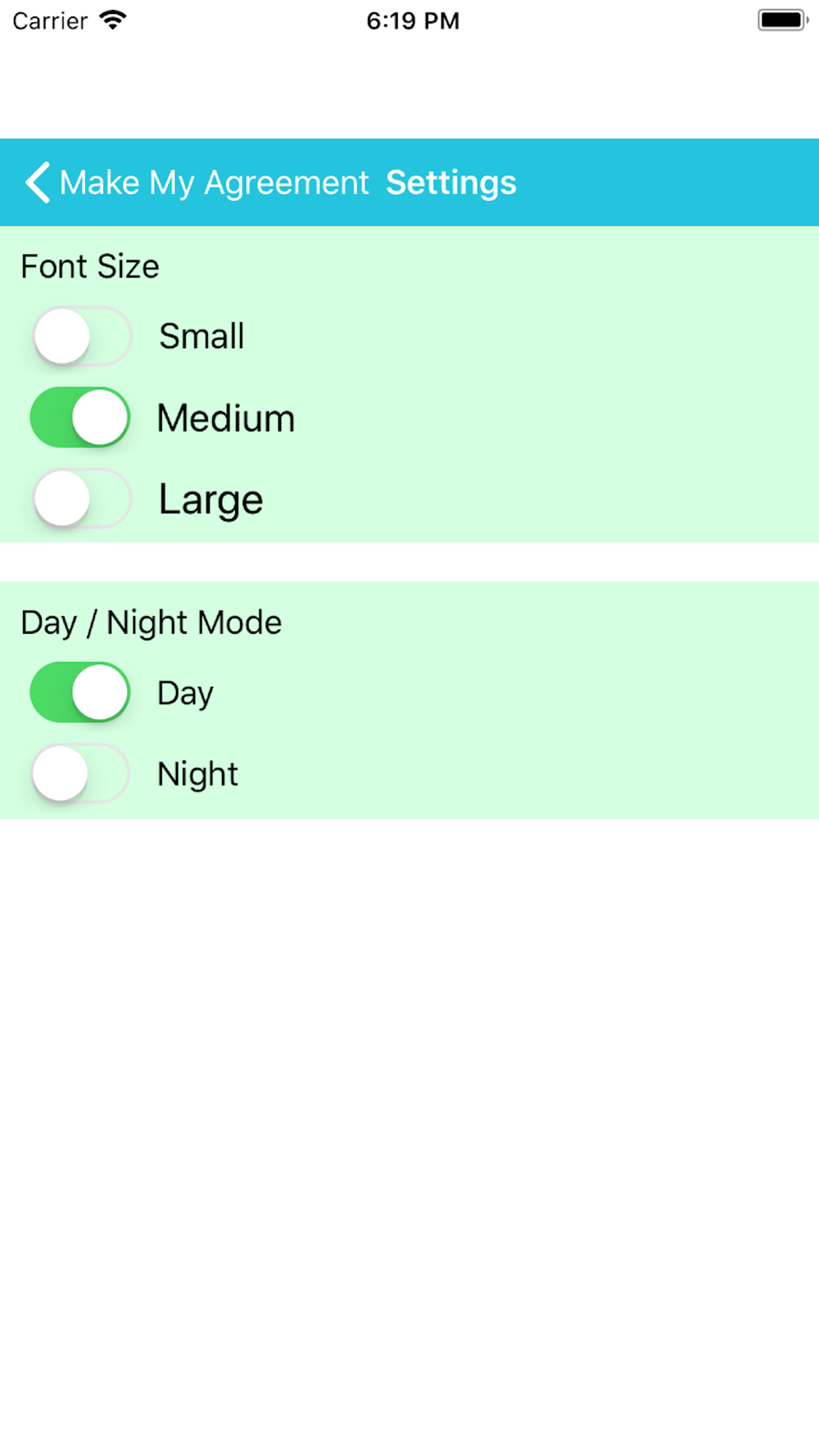
Task: Enable the Small font size switch
Action: [81, 336]
